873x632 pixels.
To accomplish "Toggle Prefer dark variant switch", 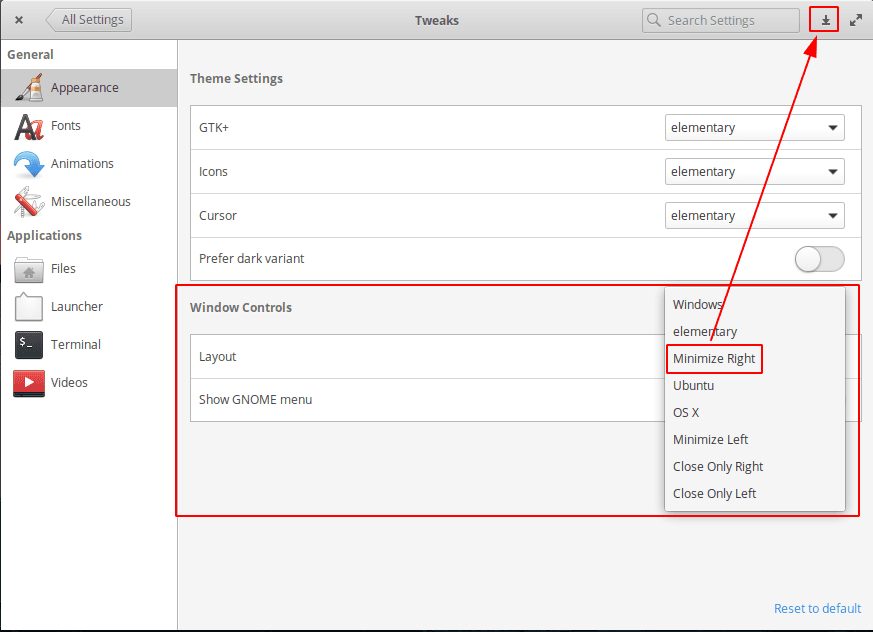I will click(819, 258).
